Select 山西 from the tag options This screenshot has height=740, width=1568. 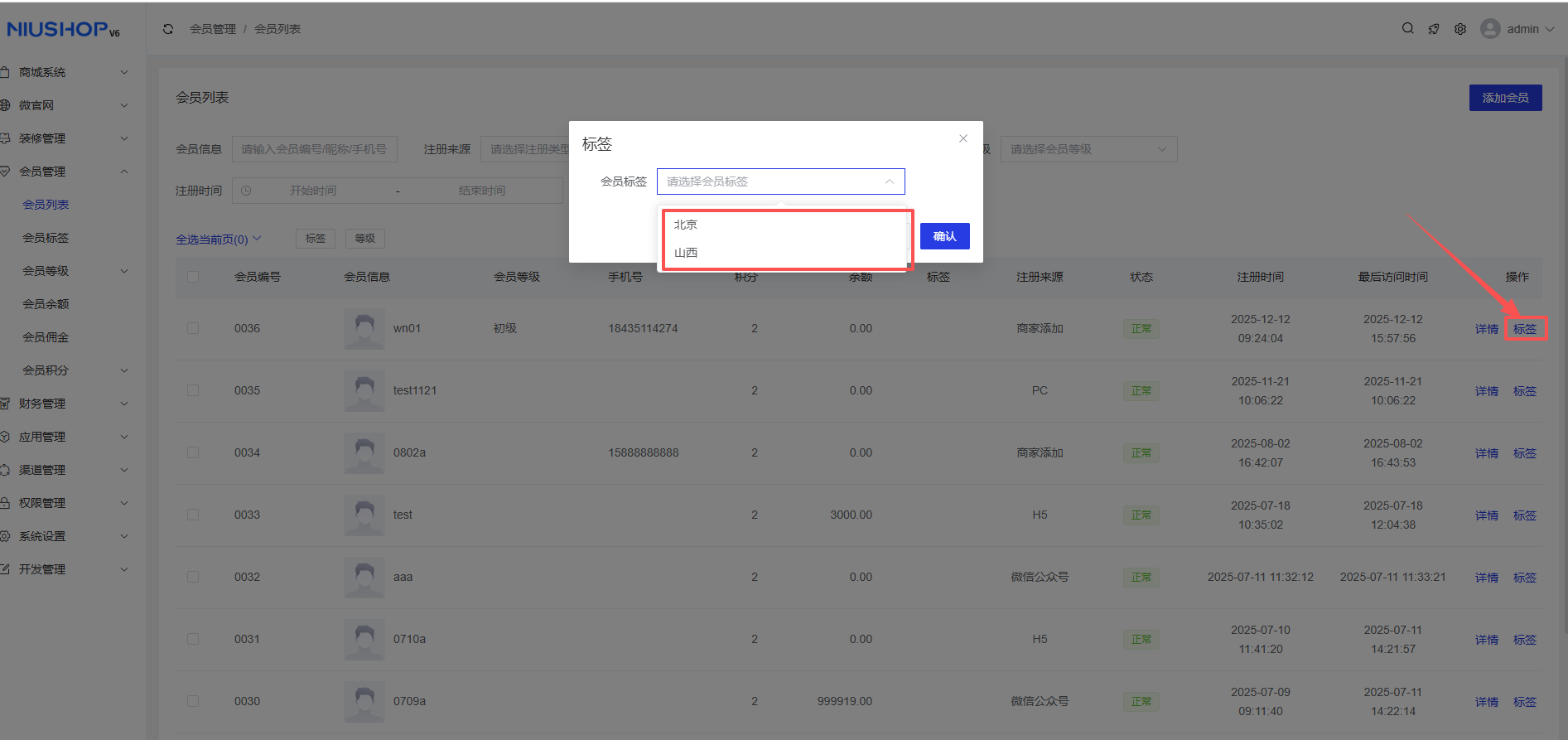pos(686,253)
